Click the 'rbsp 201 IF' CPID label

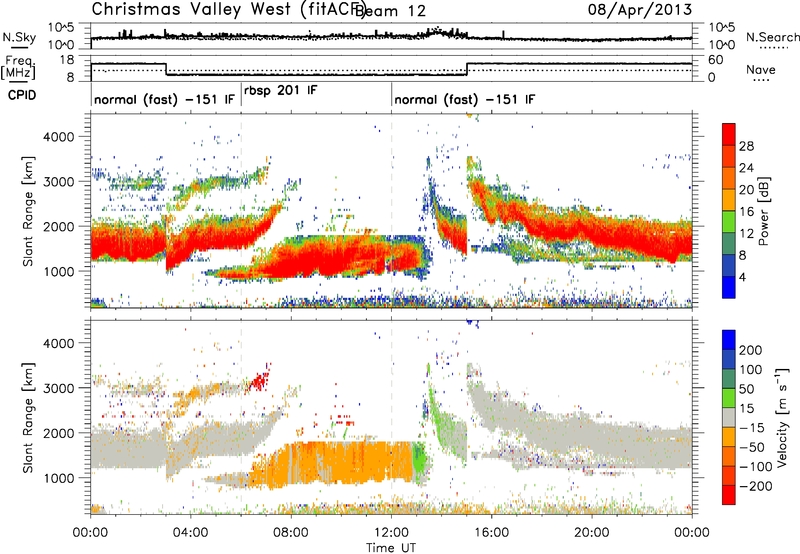coord(281,90)
